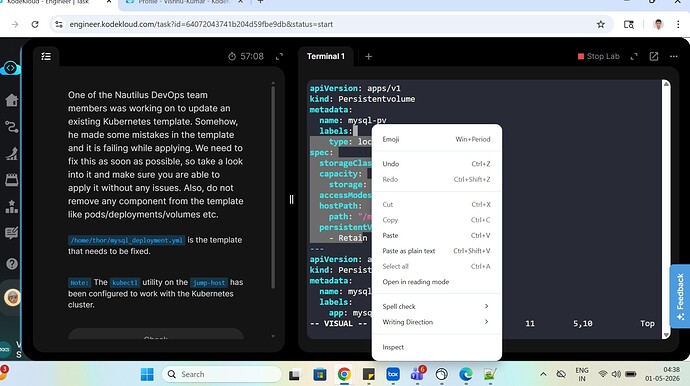Viewport: 690px width, 386px height.
Task: Open the browser profile avatar
Action: [658, 24]
